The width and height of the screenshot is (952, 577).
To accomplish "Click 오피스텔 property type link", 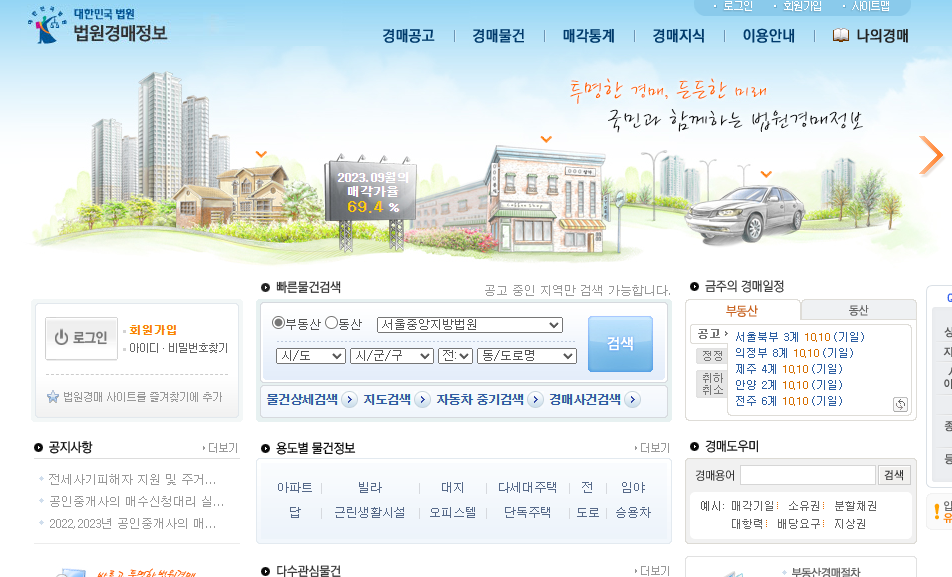I will 453,512.
